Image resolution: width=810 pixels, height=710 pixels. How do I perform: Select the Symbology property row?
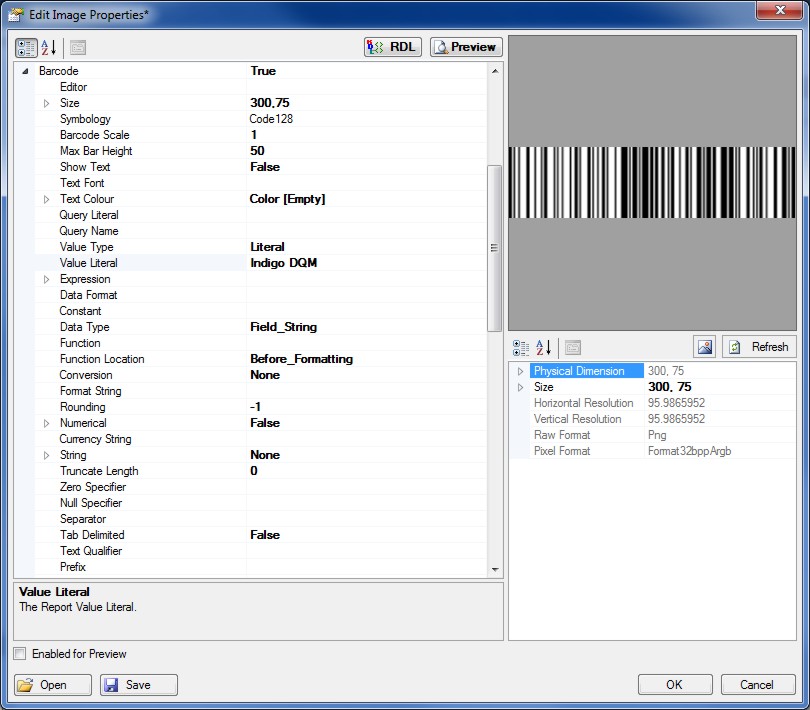(85, 119)
